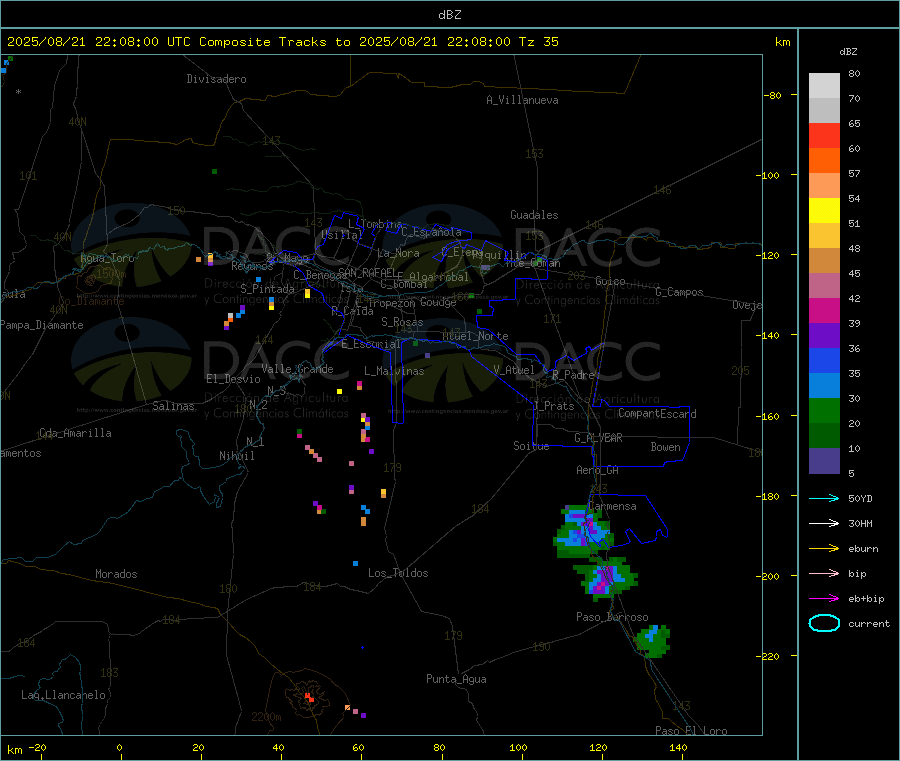Screen dimensions: 900x761
Task: Pick the bright yellow swatch between 54 and 51
Action: 824,211
